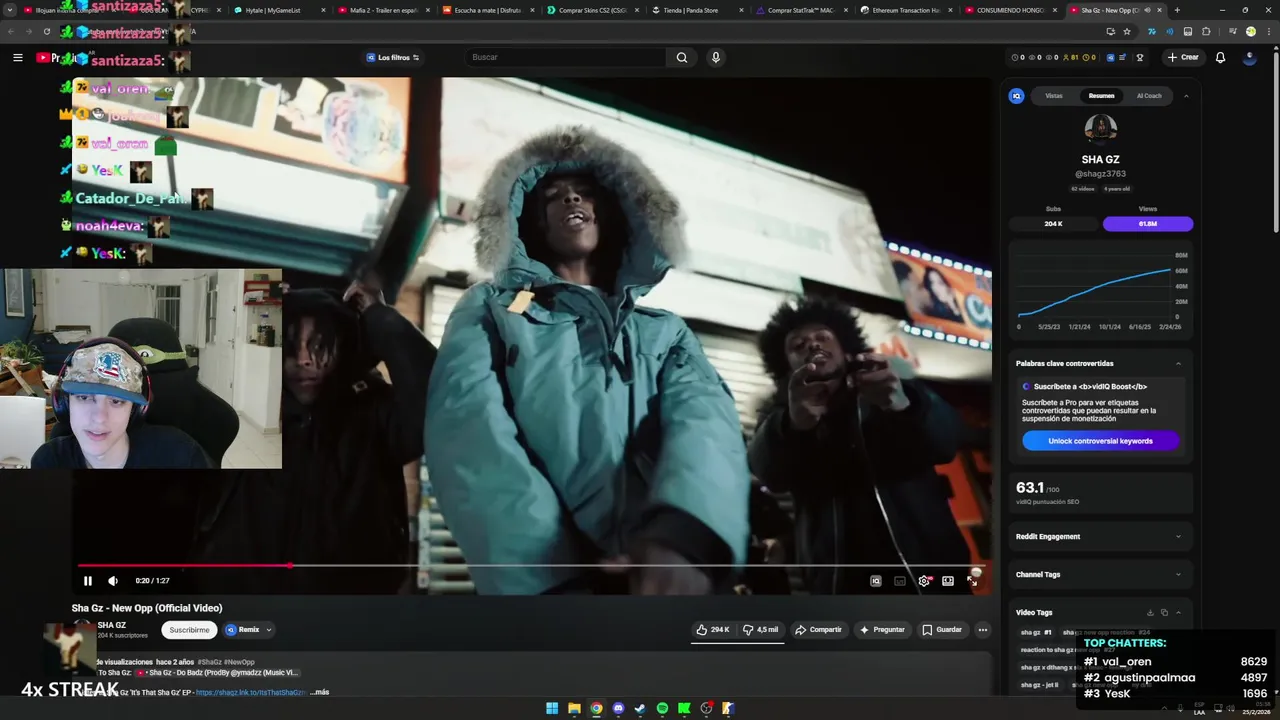
Task: Click the #ShaGz hashtag link
Action: tap(209, 662)
